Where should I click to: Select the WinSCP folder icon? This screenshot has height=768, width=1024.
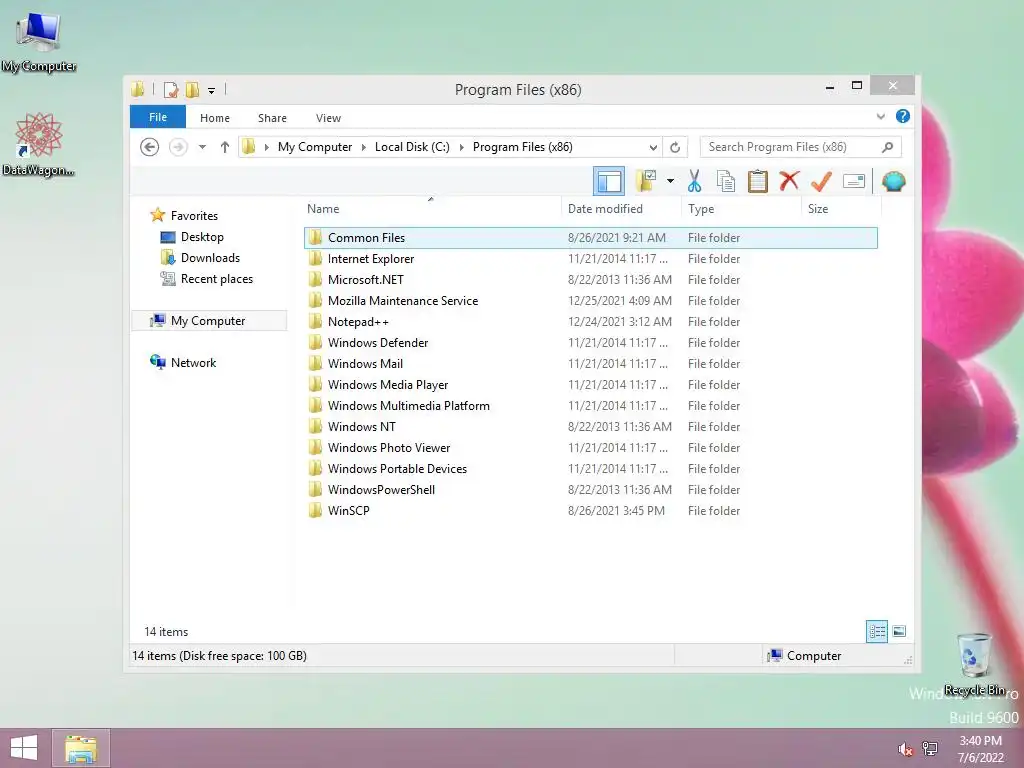coord(315,511)
